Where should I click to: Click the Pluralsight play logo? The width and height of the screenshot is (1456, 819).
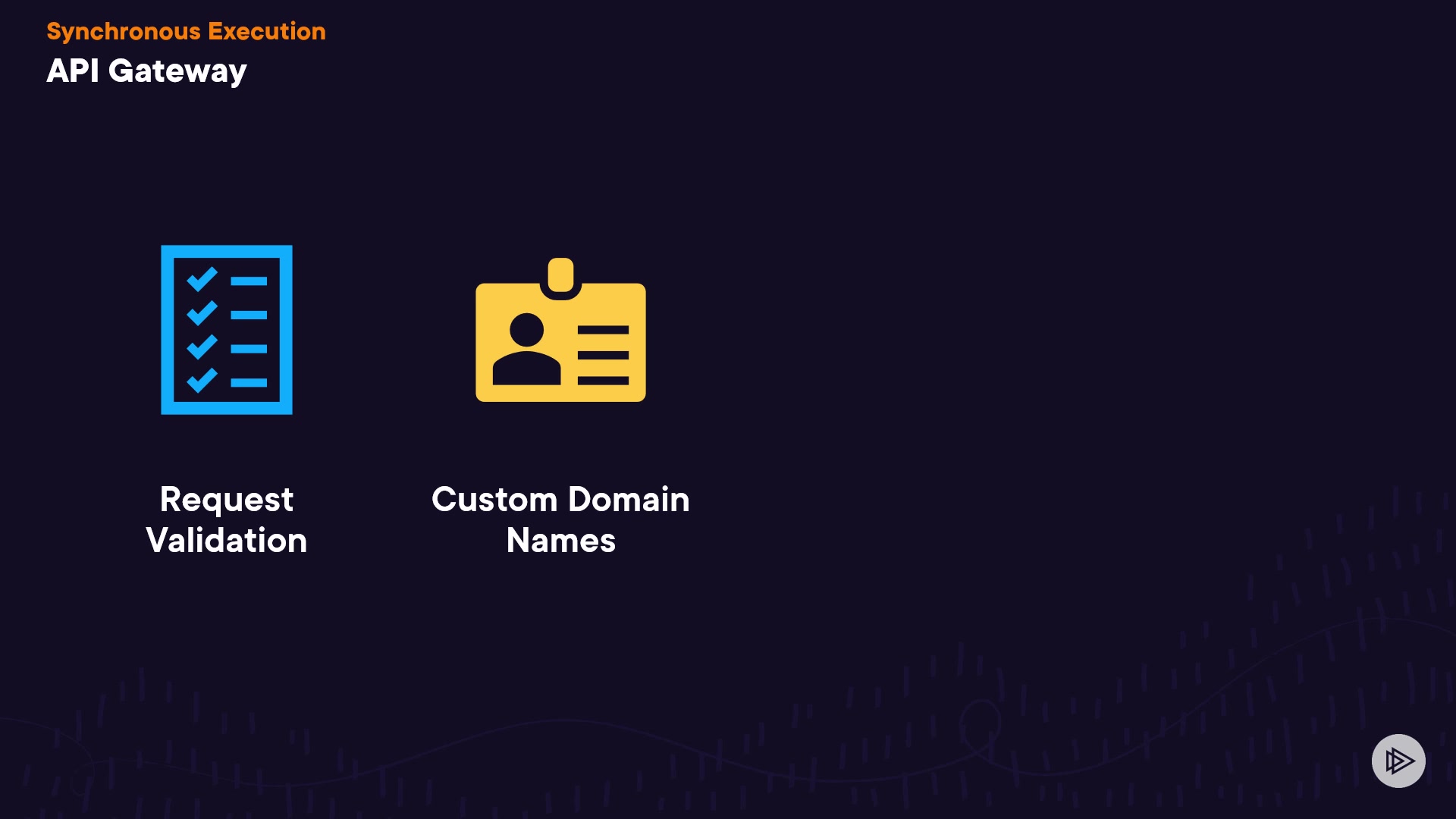coord(1398,761)
